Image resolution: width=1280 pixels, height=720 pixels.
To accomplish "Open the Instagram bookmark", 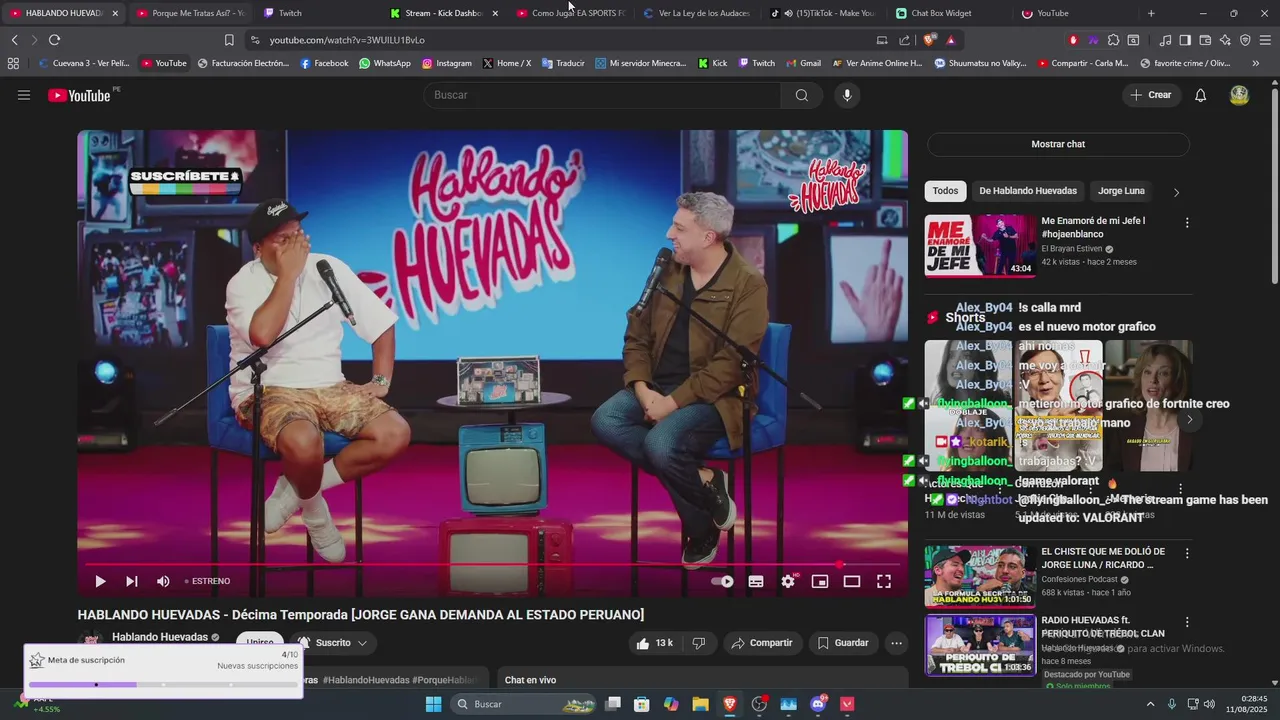I will [447, 63].
